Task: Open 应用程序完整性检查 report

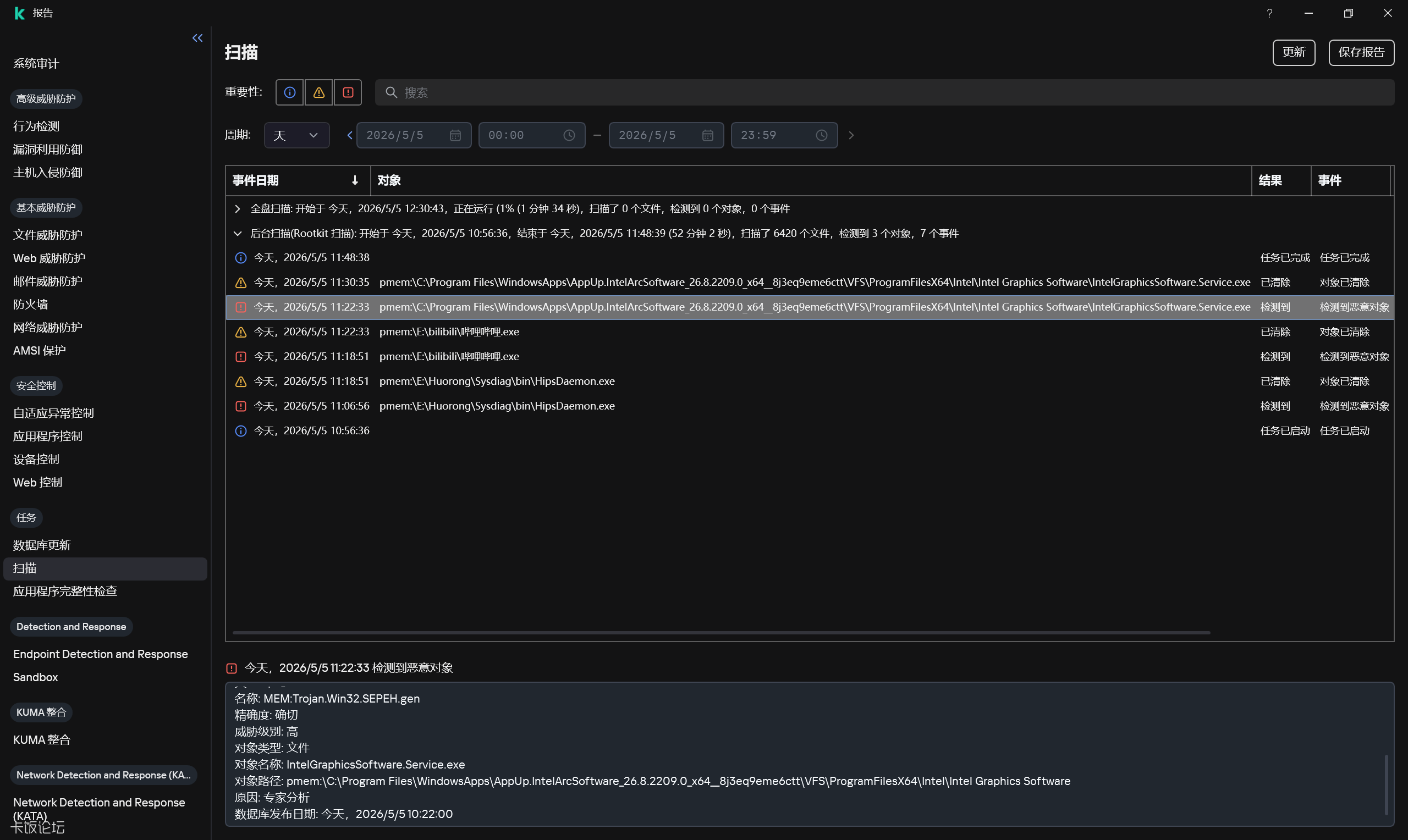Action: pyautogui.click(x=65, y=592)
